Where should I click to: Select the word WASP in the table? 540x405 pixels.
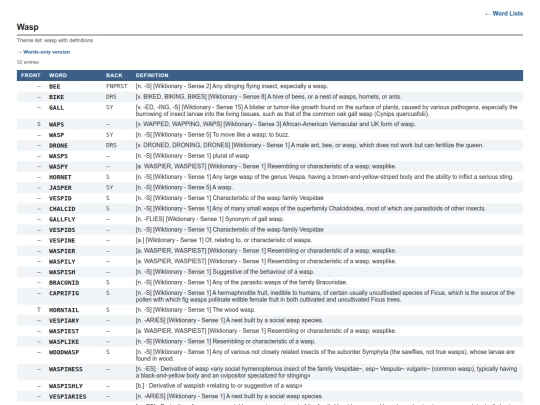pos(56,135)
